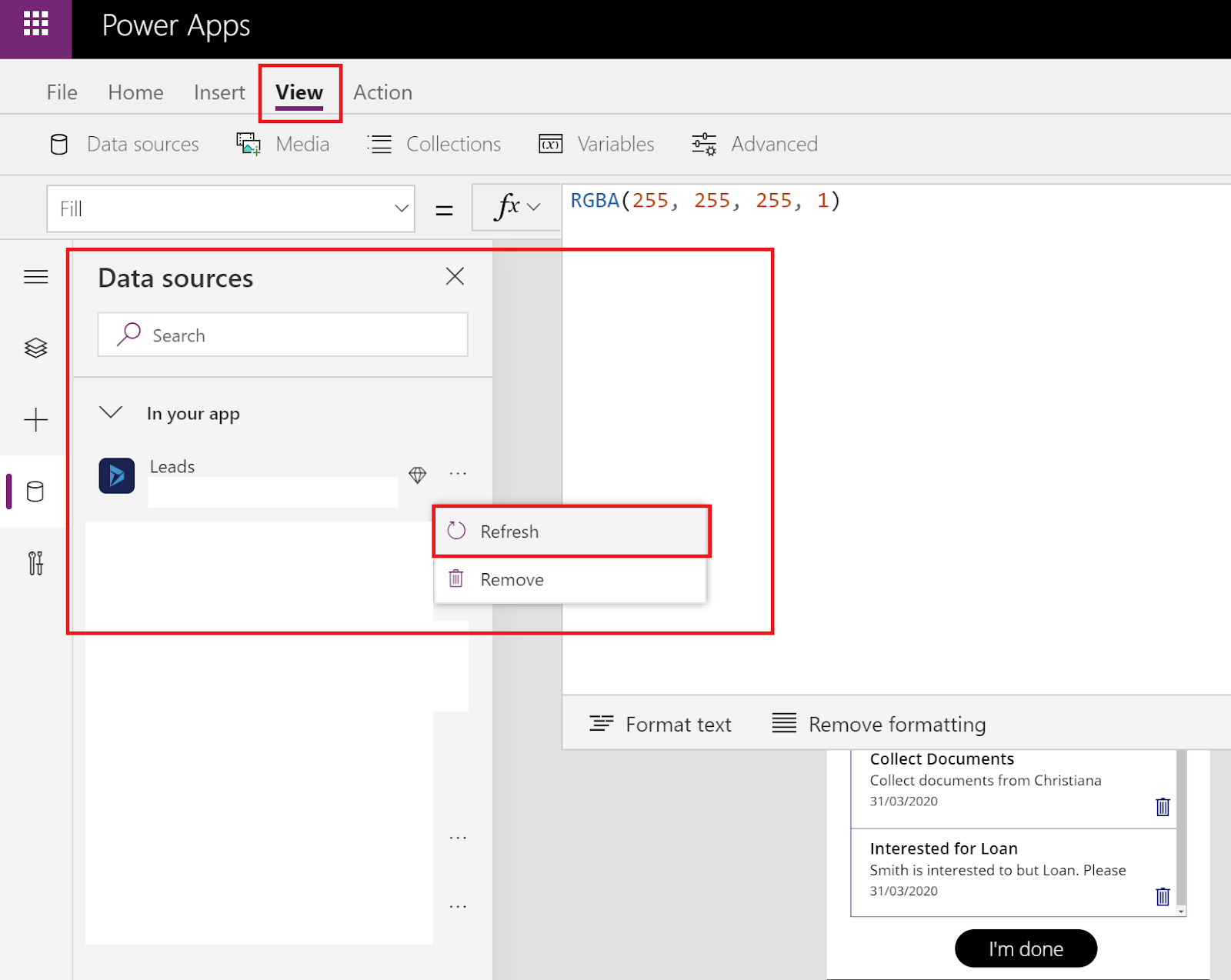Click the I'm done button
Image resolution: width=1231 pixels, height=980 pixels.
(1026, 948)
